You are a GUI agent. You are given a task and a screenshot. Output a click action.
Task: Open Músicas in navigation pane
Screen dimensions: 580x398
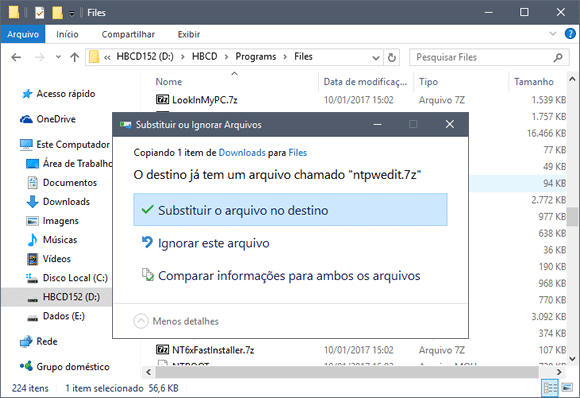pyautogui.click(x=60, y=240)
